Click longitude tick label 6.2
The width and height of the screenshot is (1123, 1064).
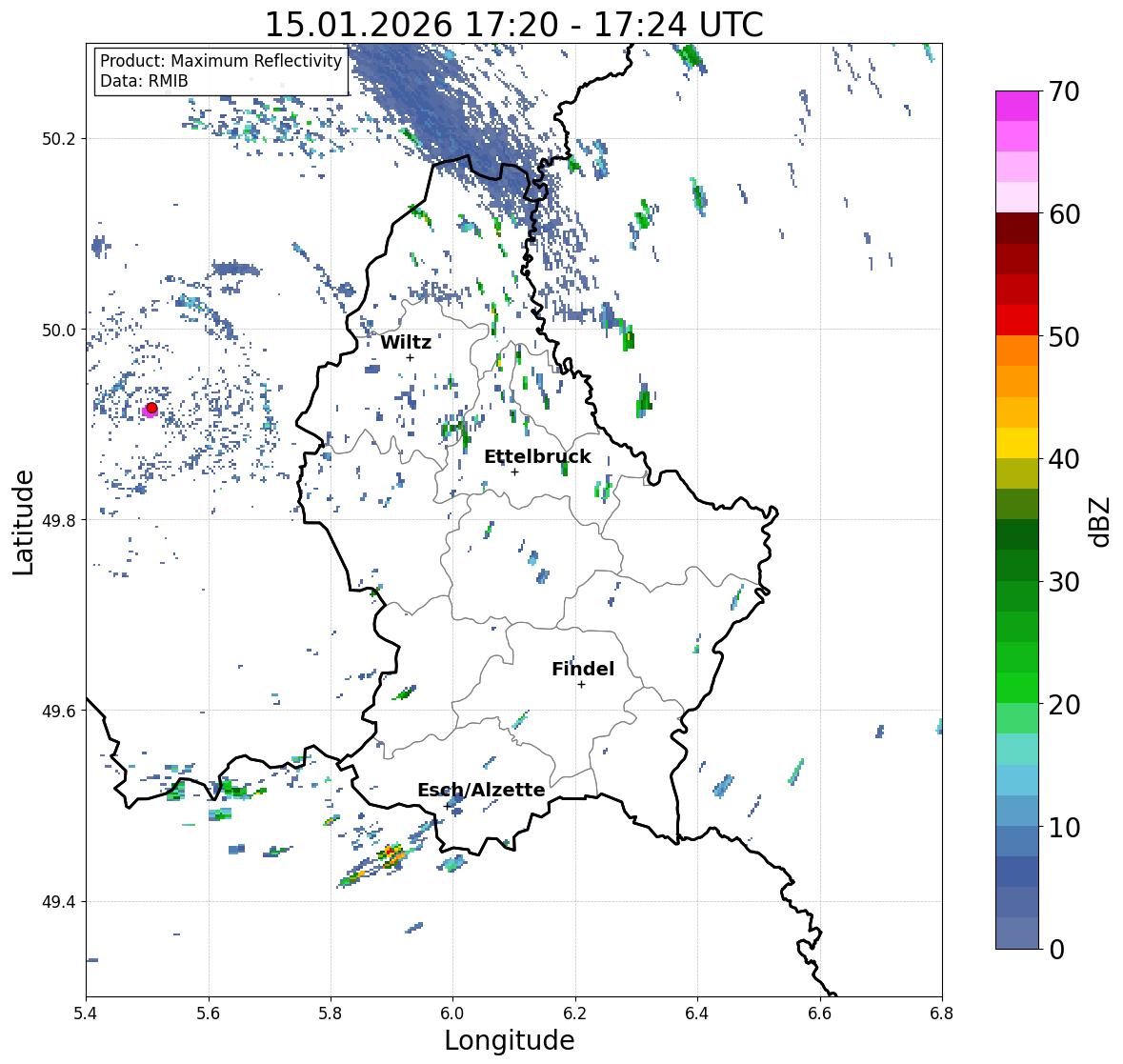(575, 1014)
